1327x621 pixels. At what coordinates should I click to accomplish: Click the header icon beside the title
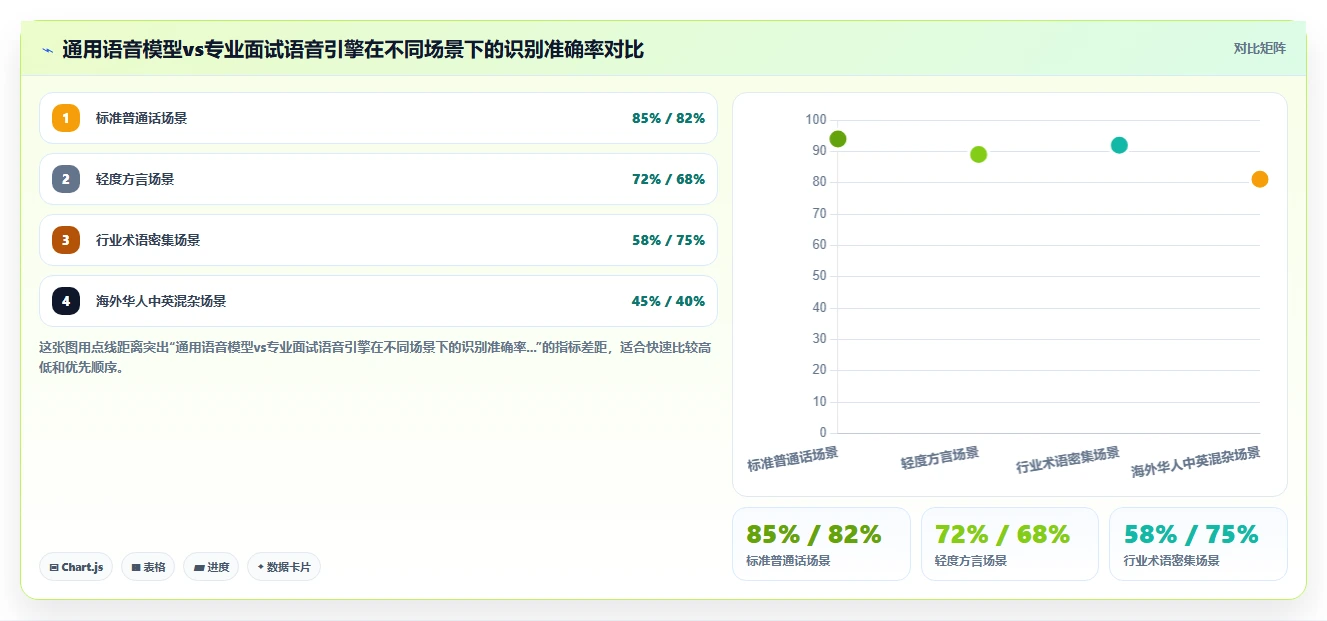[x=47, y=49]
